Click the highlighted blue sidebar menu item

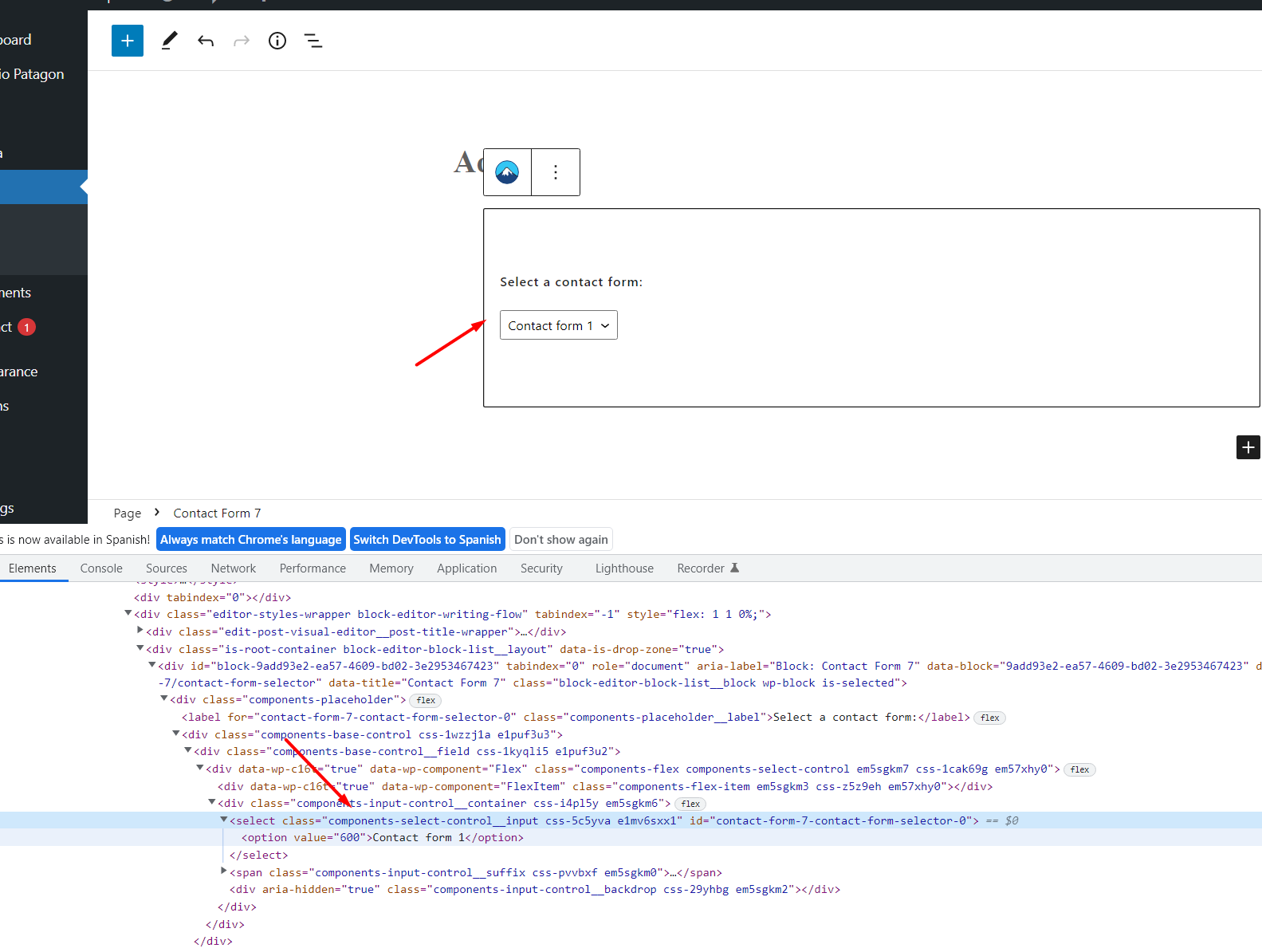[x=44, y=187]
